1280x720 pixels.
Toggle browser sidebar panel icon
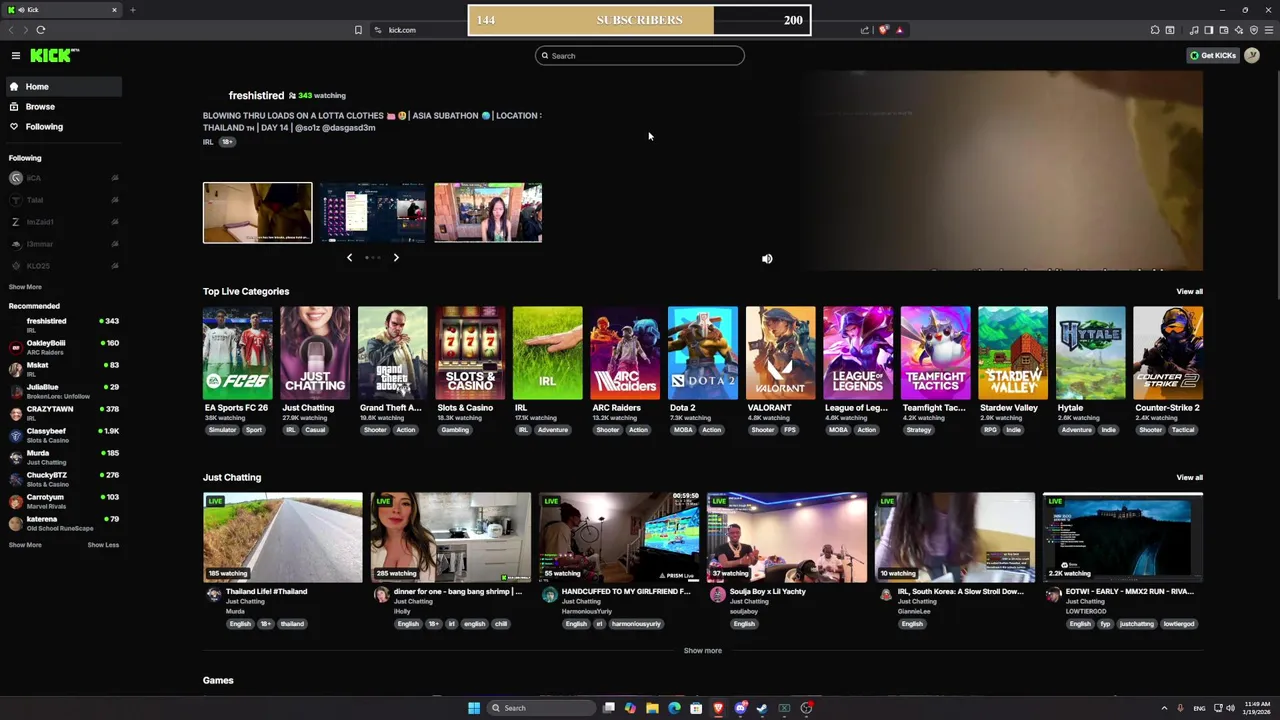click(x=1208, y=30)
